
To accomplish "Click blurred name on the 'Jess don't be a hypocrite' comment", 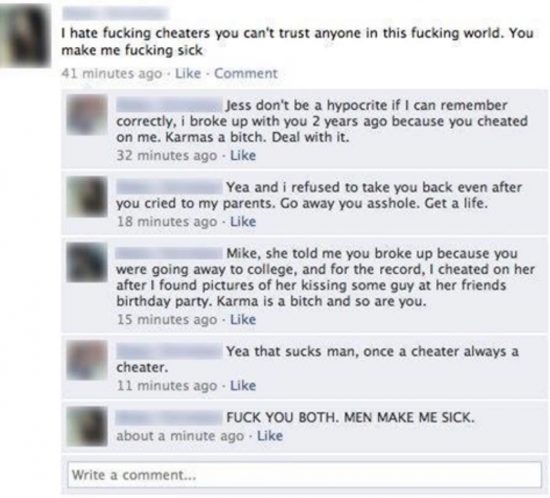I will pyautogui.click(x=169, y=105).
